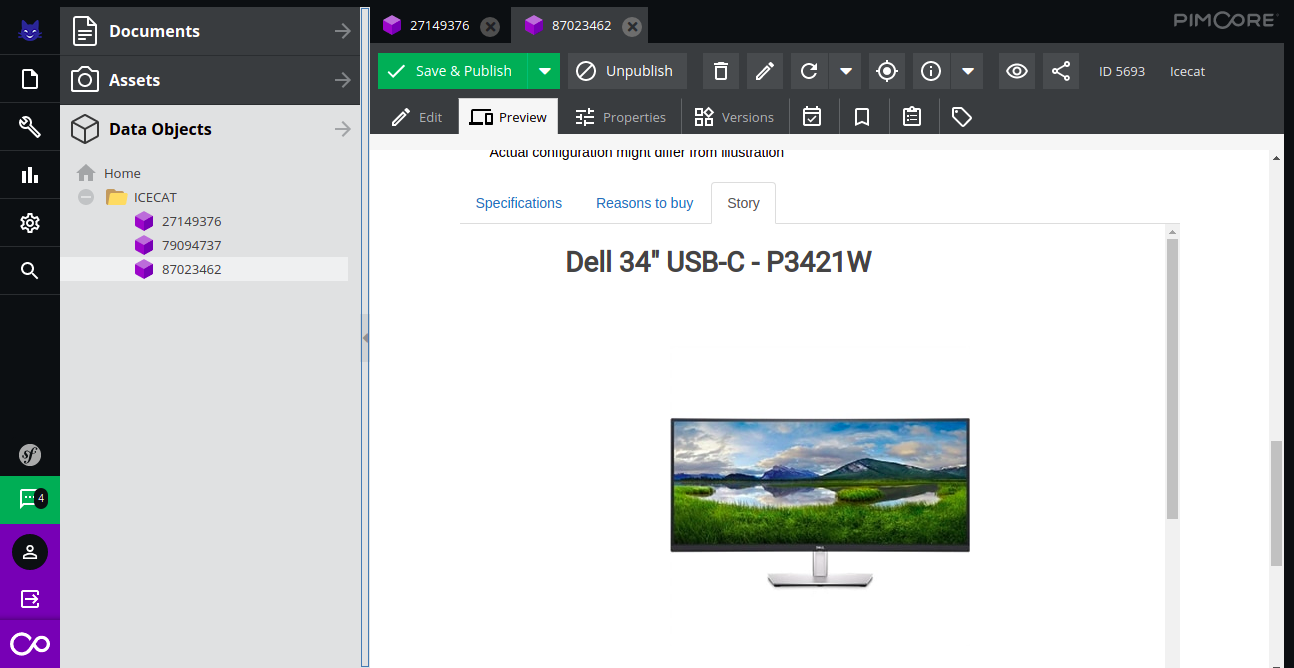Open the Search magnifier menu
The image size is (1294, 668).
tap(30, 271)
